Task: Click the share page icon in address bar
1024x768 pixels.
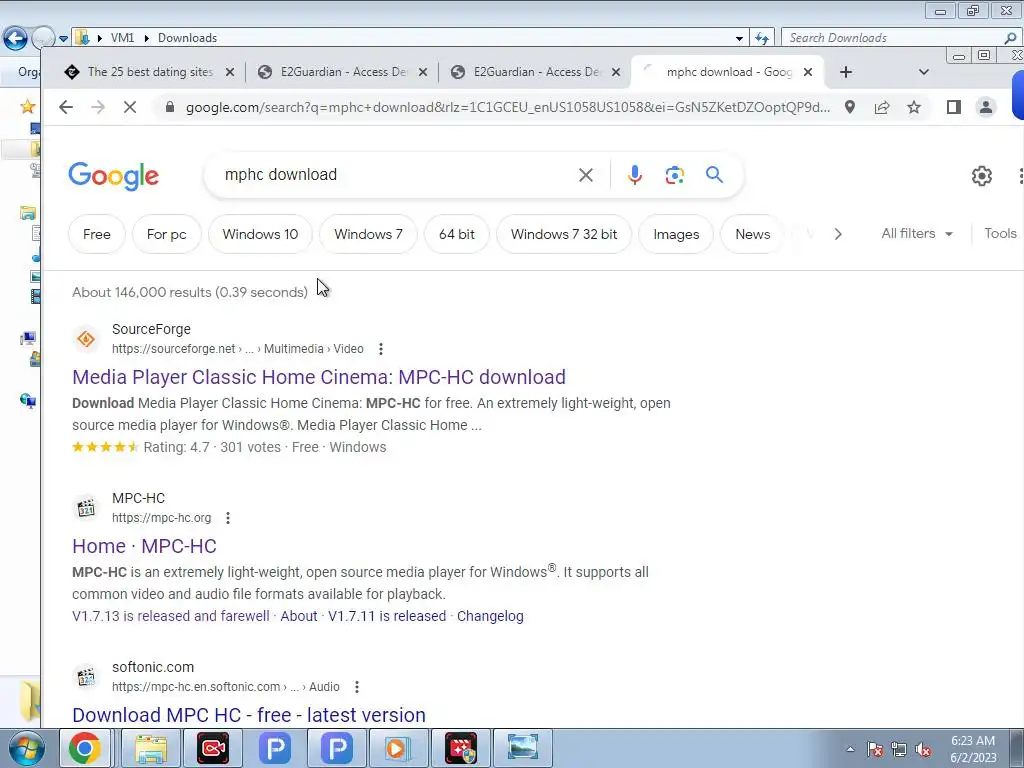Action: (882, 107)
